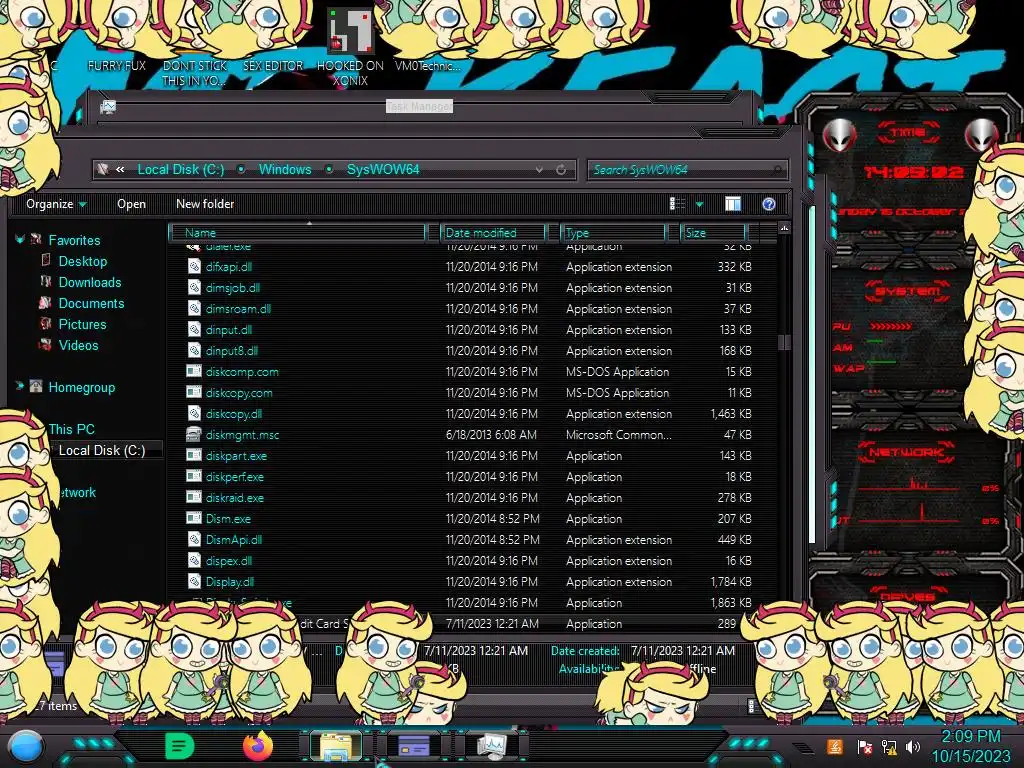Expand the Homegroup tree node

20,386
